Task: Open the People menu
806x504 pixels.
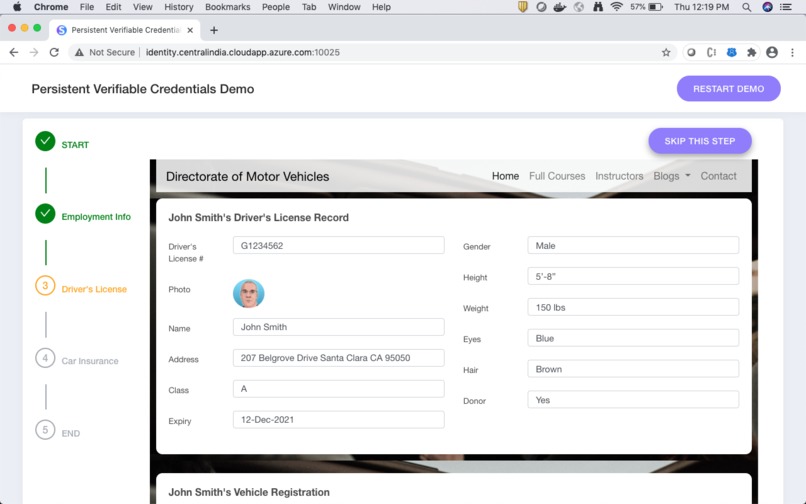Action: (x=276, y=7)
